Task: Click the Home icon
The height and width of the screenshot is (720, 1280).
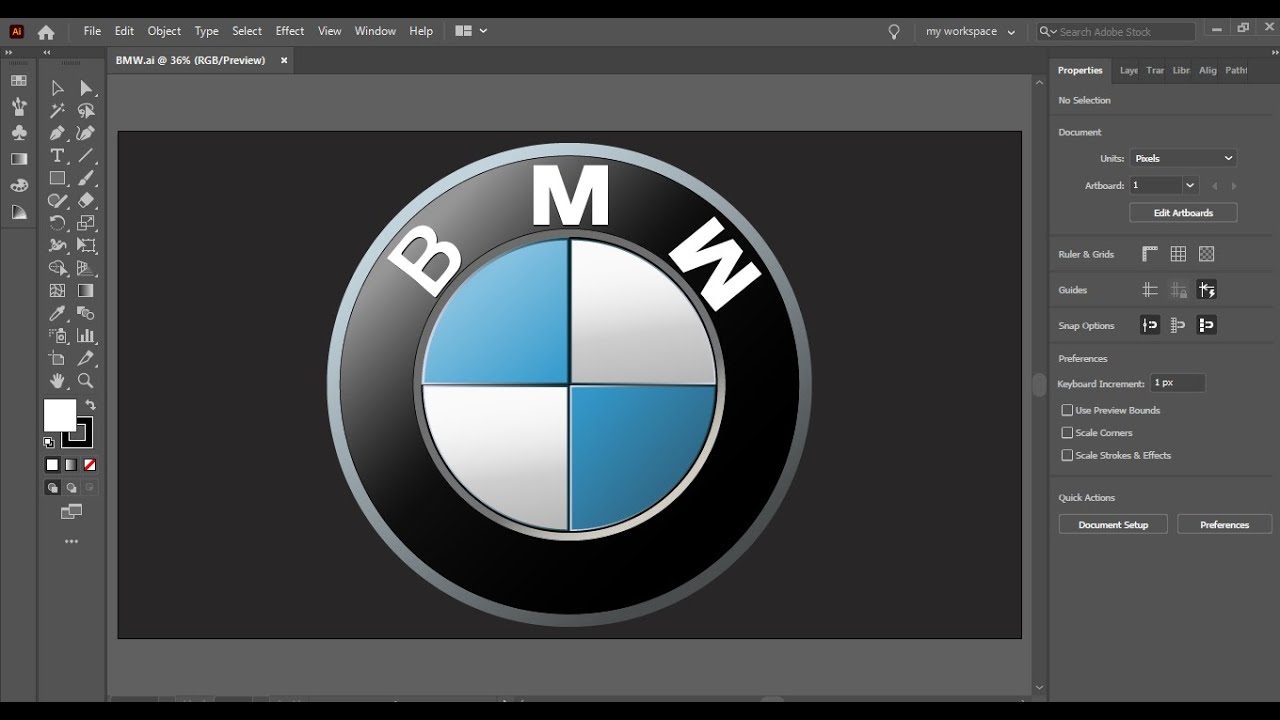Action: 46,32
